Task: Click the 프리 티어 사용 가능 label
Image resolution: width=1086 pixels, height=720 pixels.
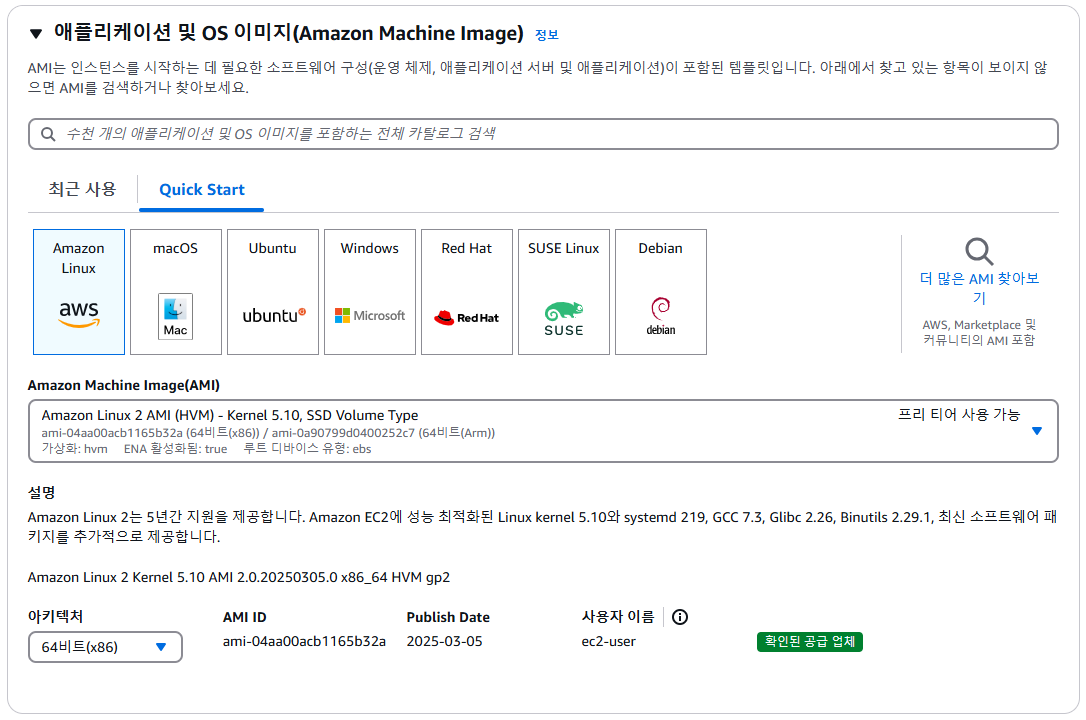Action: (x=959, y=414)
